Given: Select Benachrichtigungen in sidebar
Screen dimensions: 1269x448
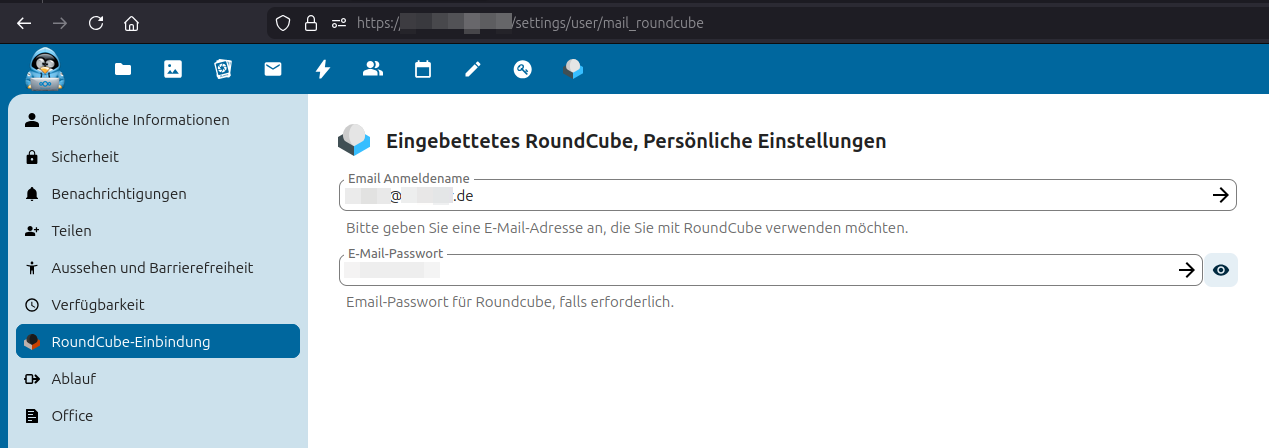Looking at the screenshot, I should (x=118, y=194).
